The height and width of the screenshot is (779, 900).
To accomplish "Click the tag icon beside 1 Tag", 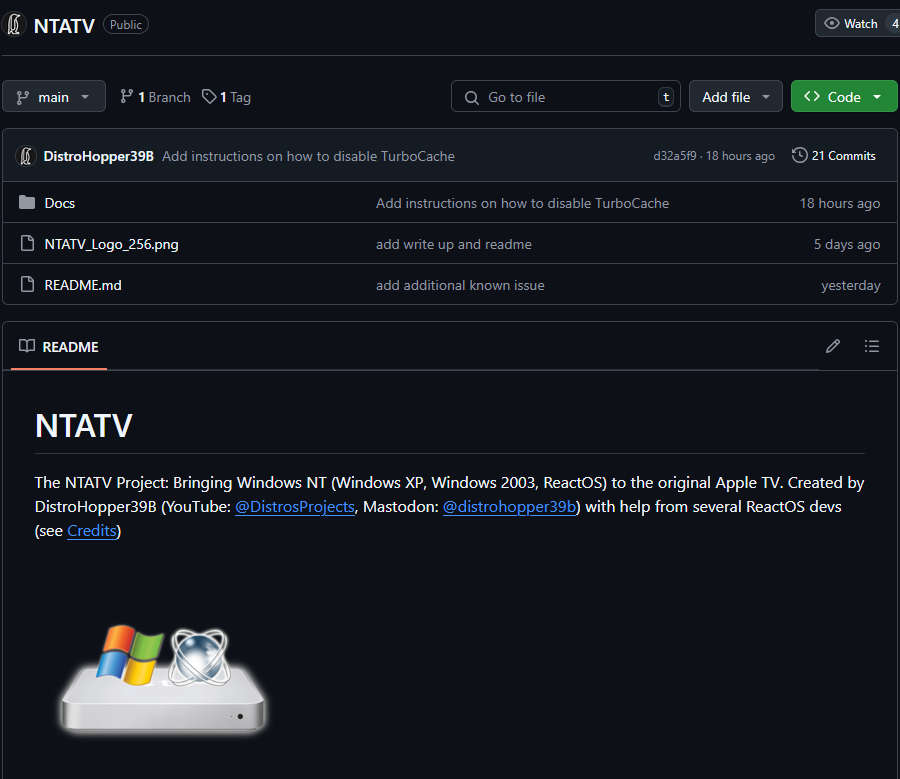I will 209,96.
